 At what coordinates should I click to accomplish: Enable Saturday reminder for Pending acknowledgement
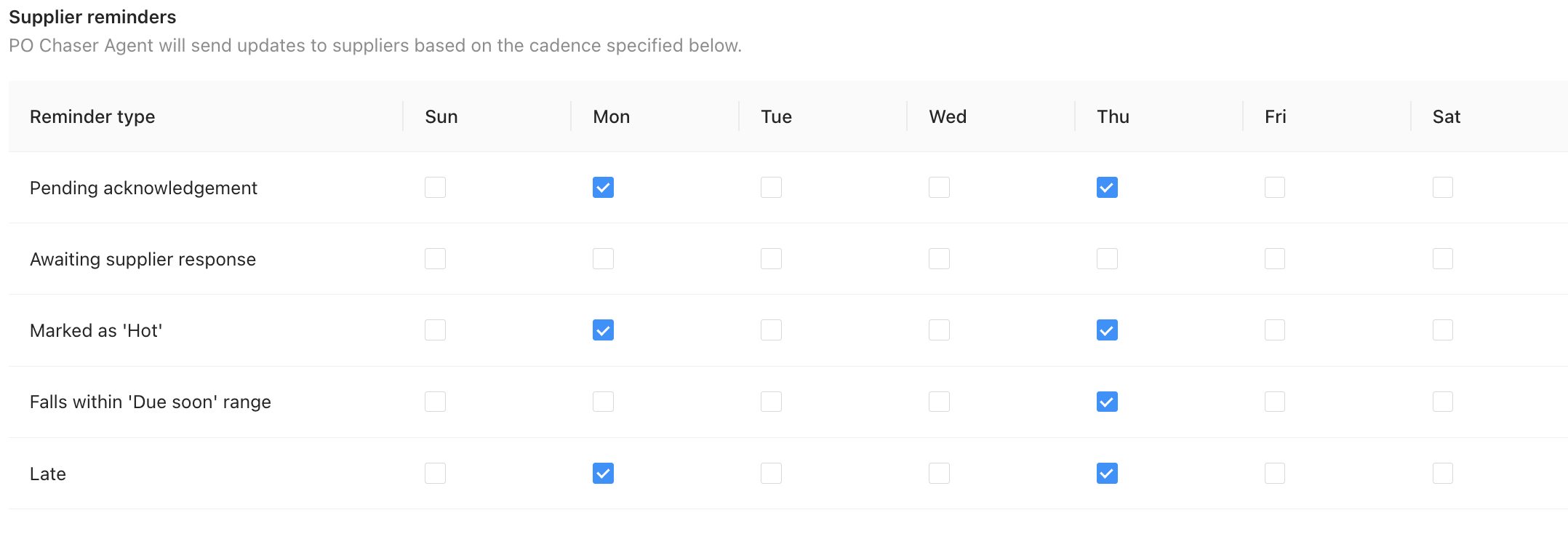tap(1443, 187)
